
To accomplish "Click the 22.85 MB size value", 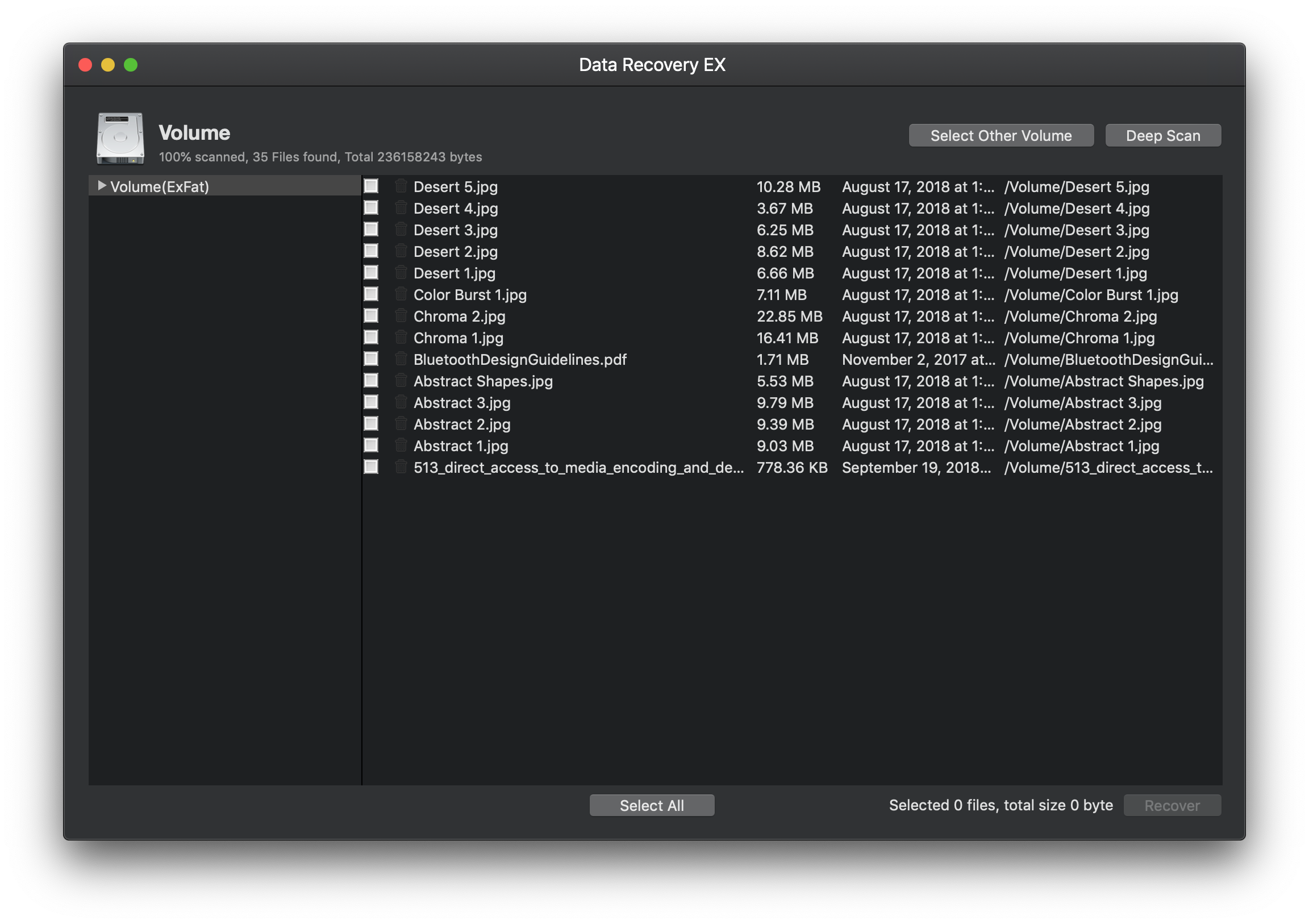I will (790, 317).
